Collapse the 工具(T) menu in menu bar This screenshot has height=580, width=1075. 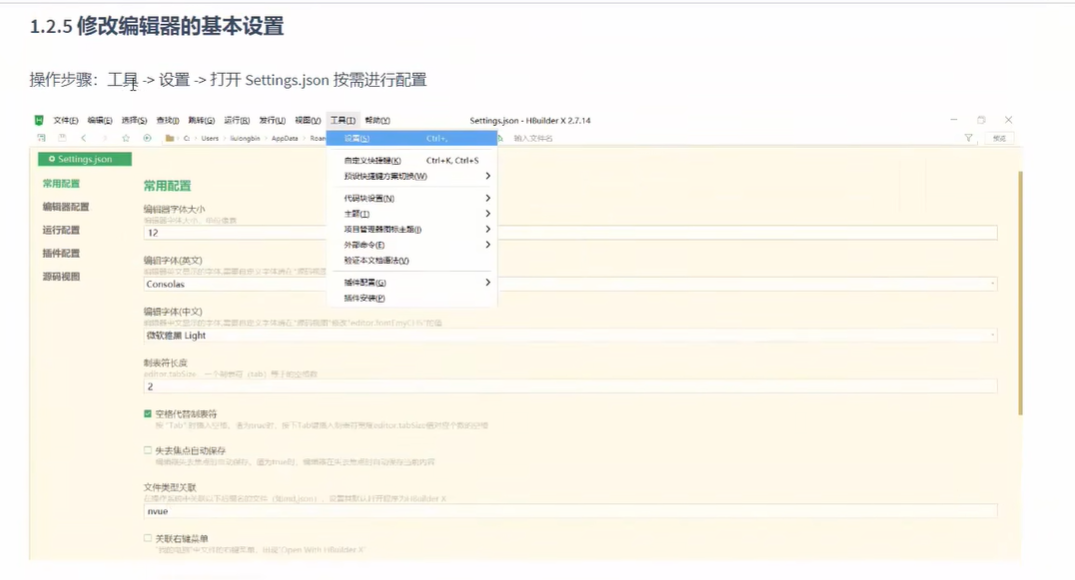coord(343,120)
